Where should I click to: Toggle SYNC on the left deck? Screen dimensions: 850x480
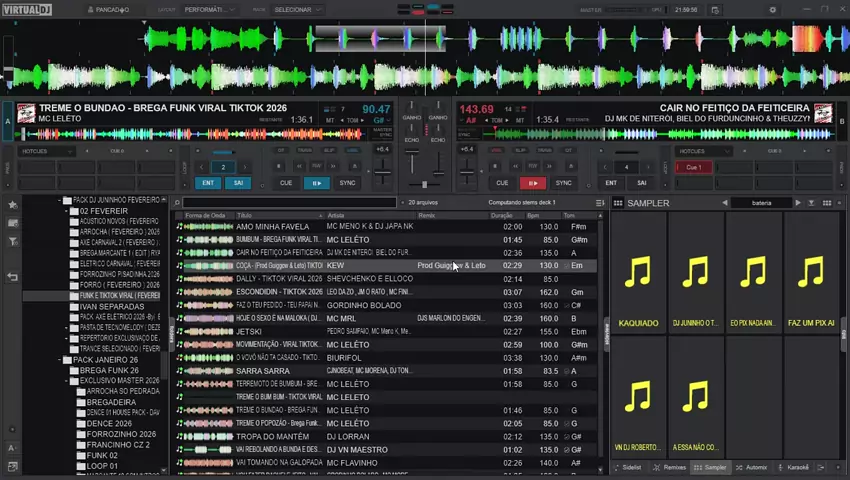coord(347,183)
